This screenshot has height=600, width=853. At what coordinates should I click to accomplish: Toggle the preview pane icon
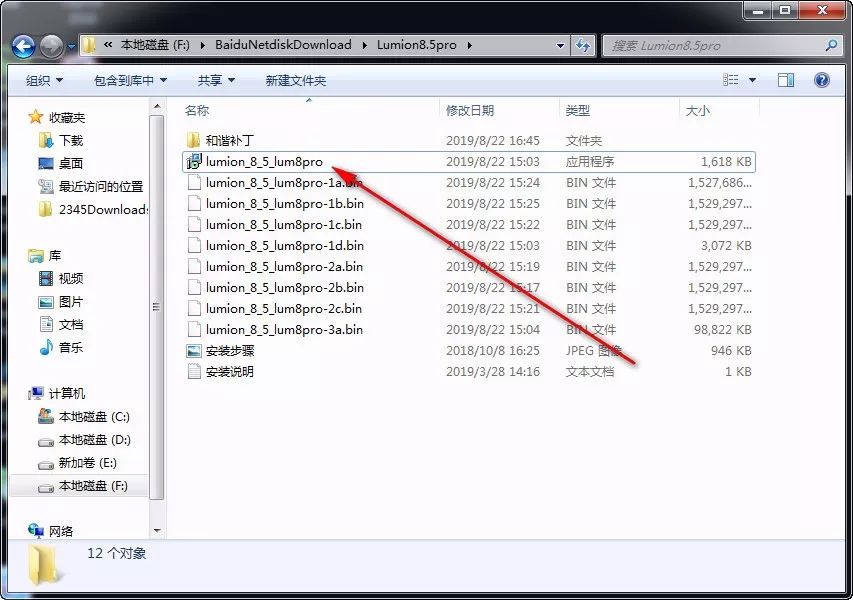point(786,80)
